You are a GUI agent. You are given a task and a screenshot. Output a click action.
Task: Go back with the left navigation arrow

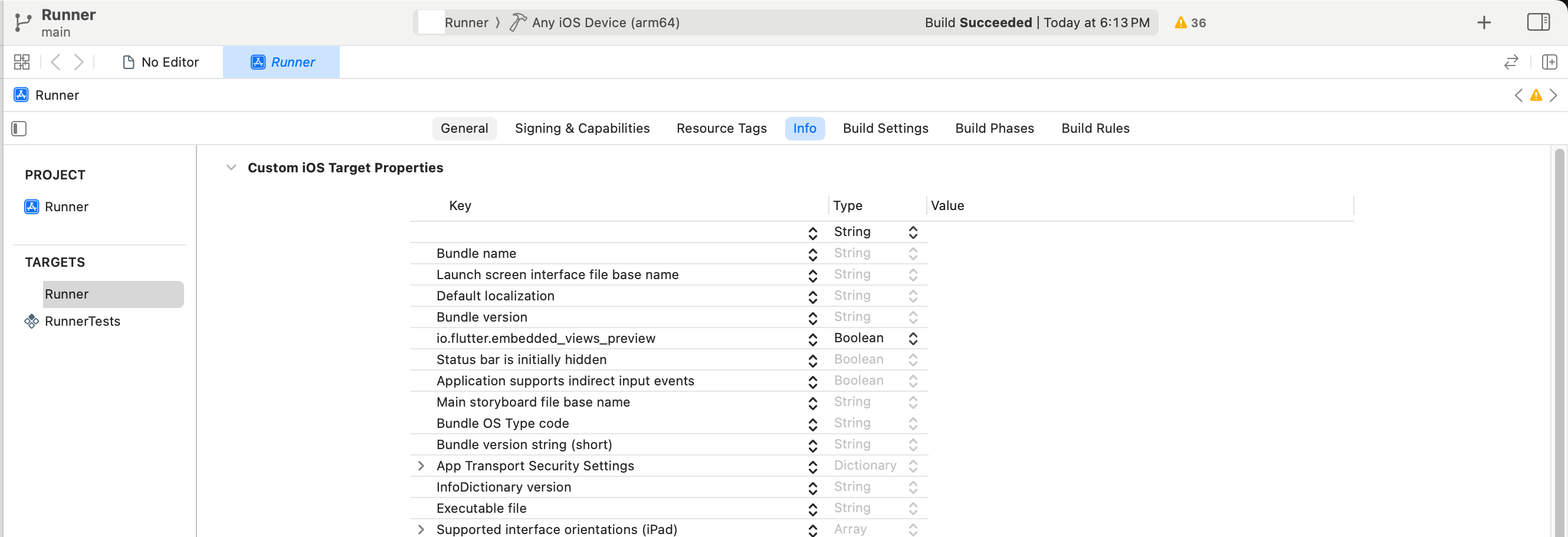point(55,62)
